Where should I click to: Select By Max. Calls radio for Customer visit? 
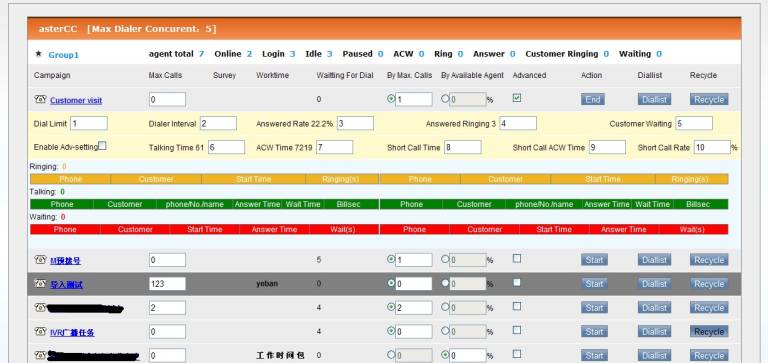click(391, 98)
